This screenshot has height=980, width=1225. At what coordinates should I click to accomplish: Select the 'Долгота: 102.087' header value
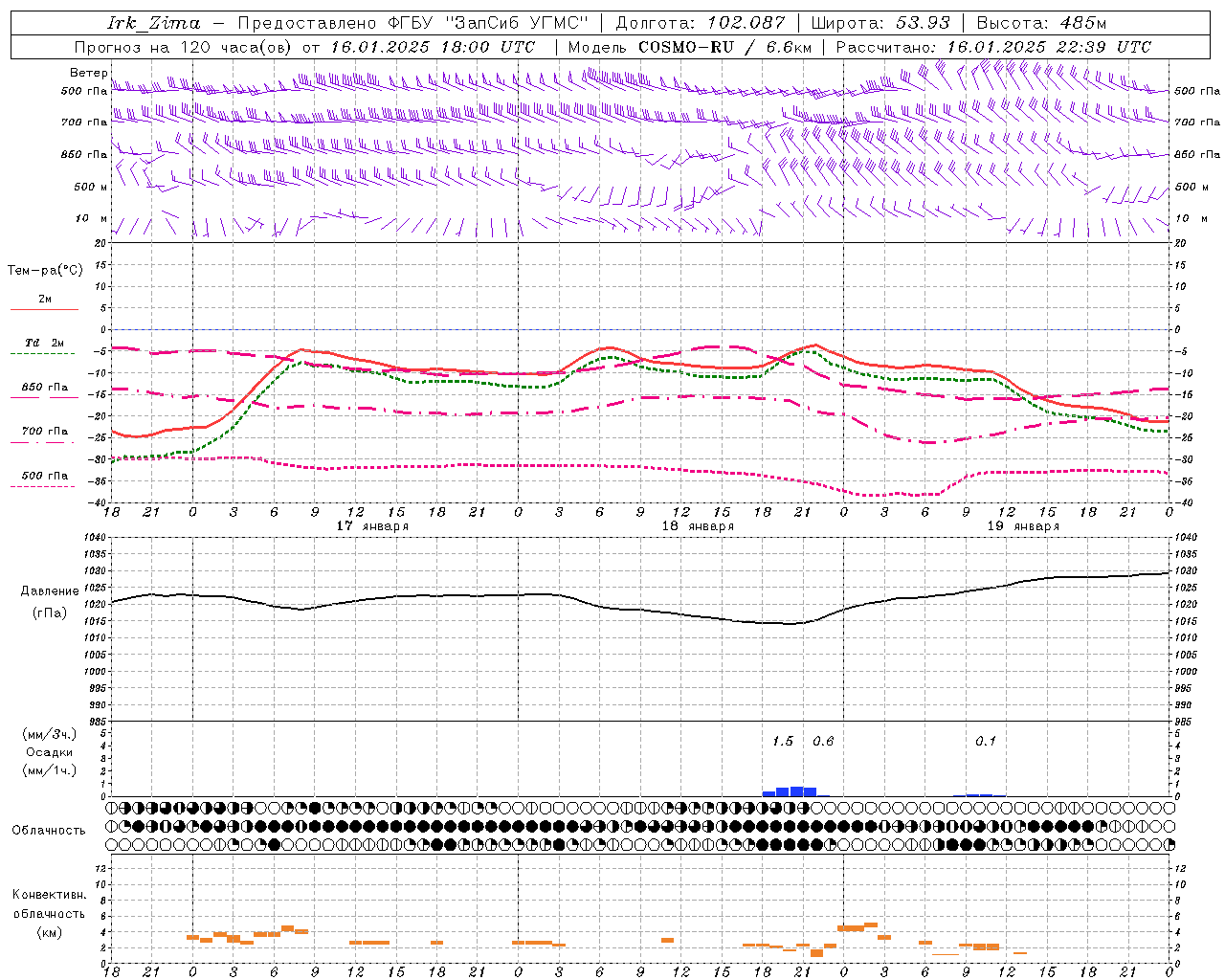701,23
